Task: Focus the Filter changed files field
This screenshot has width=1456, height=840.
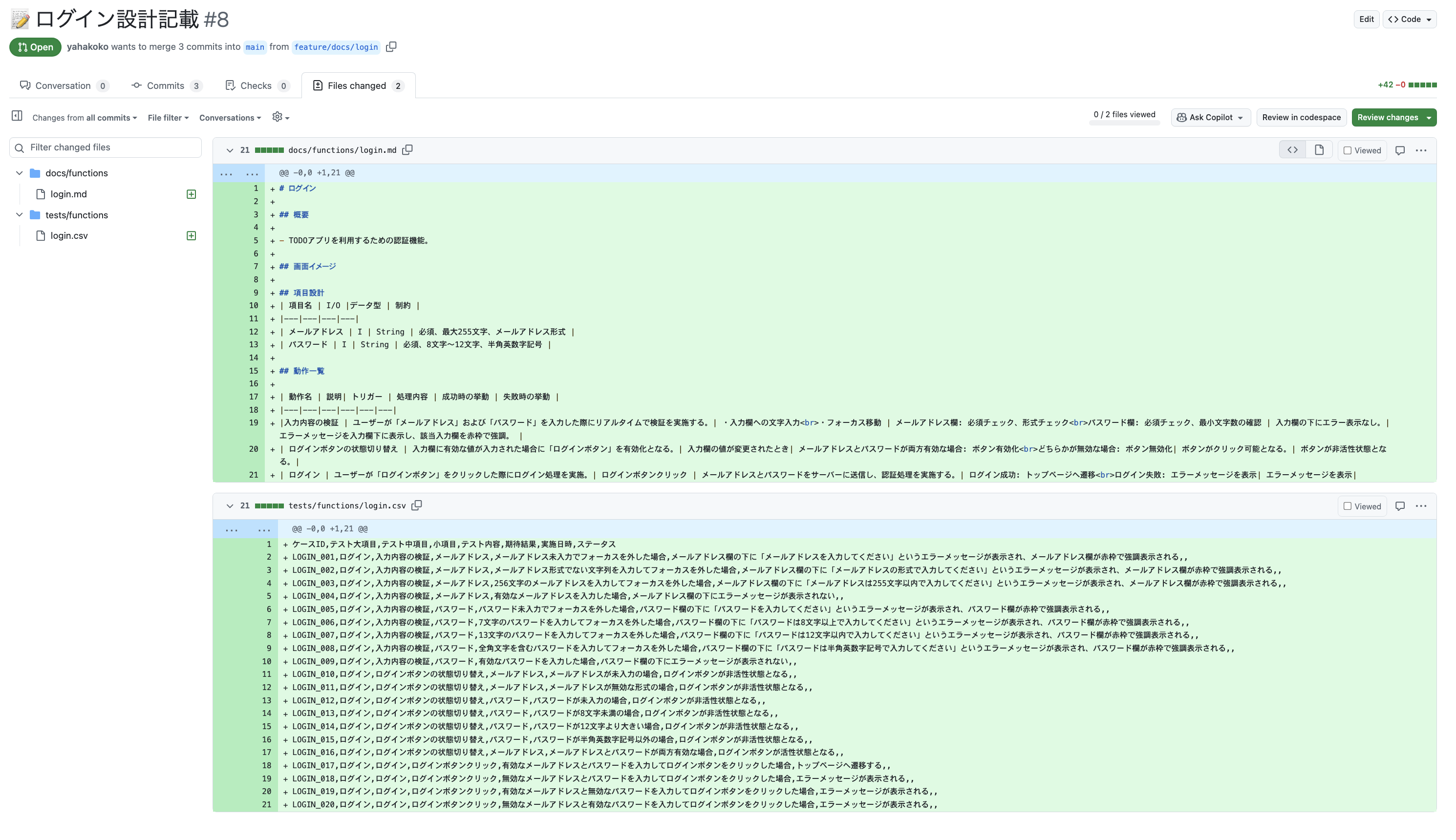Action: point(109,147)
